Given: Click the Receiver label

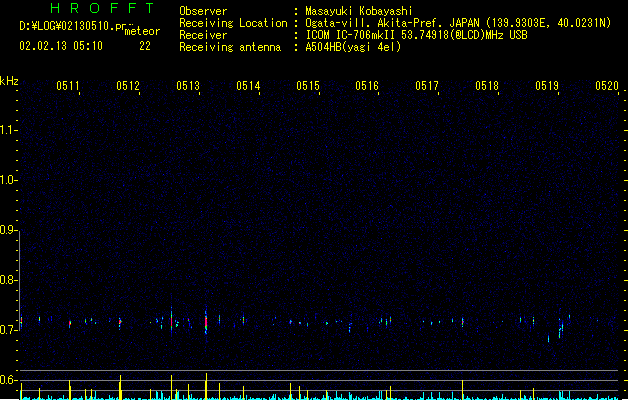Looking at the screenshot, I should [203, 35].
